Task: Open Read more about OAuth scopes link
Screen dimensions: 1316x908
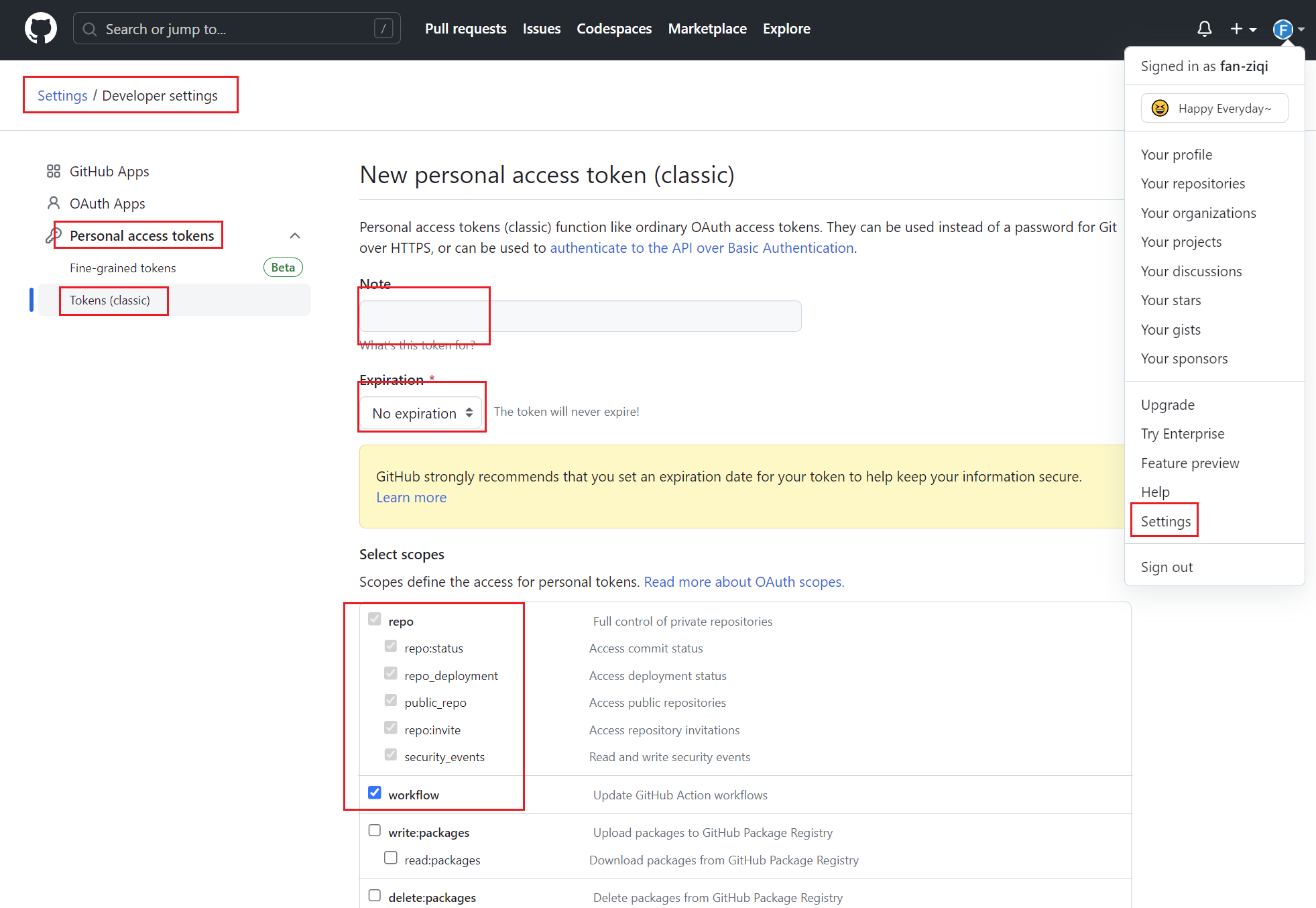Action: coord(744,582)
